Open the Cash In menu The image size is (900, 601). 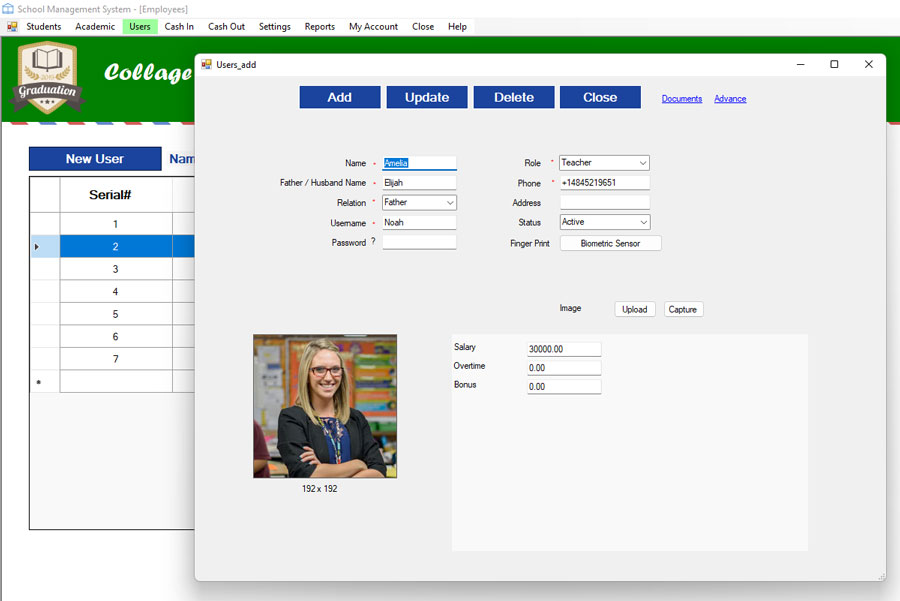pos(179,27)
